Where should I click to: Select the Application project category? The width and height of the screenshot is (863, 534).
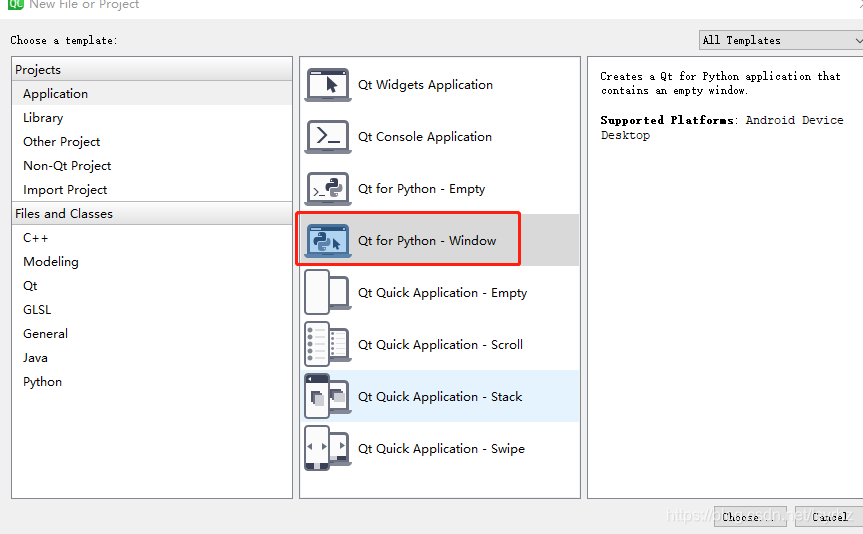point(152,94)
